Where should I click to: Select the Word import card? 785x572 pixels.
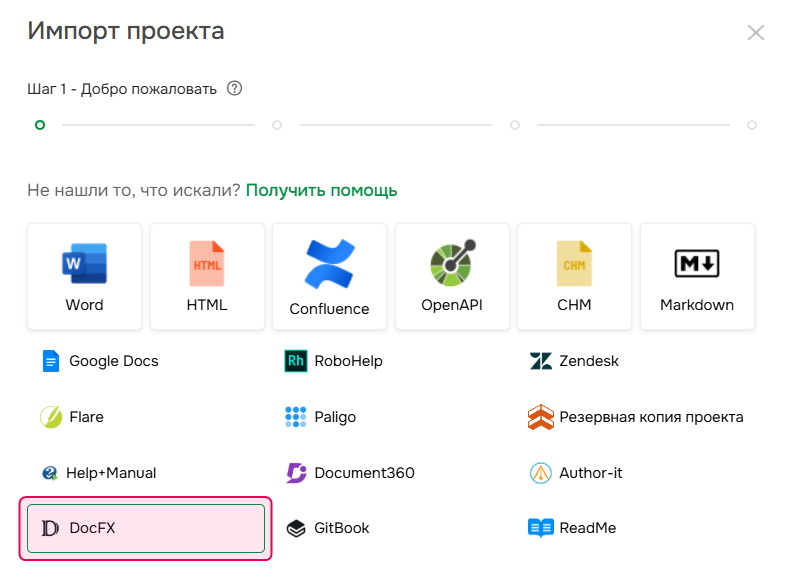click(85, 276)
